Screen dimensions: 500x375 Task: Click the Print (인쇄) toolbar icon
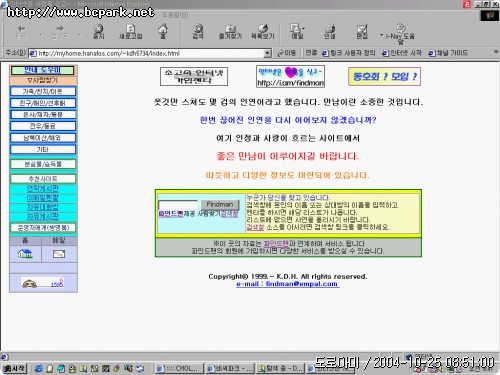[x=330, y=32]
